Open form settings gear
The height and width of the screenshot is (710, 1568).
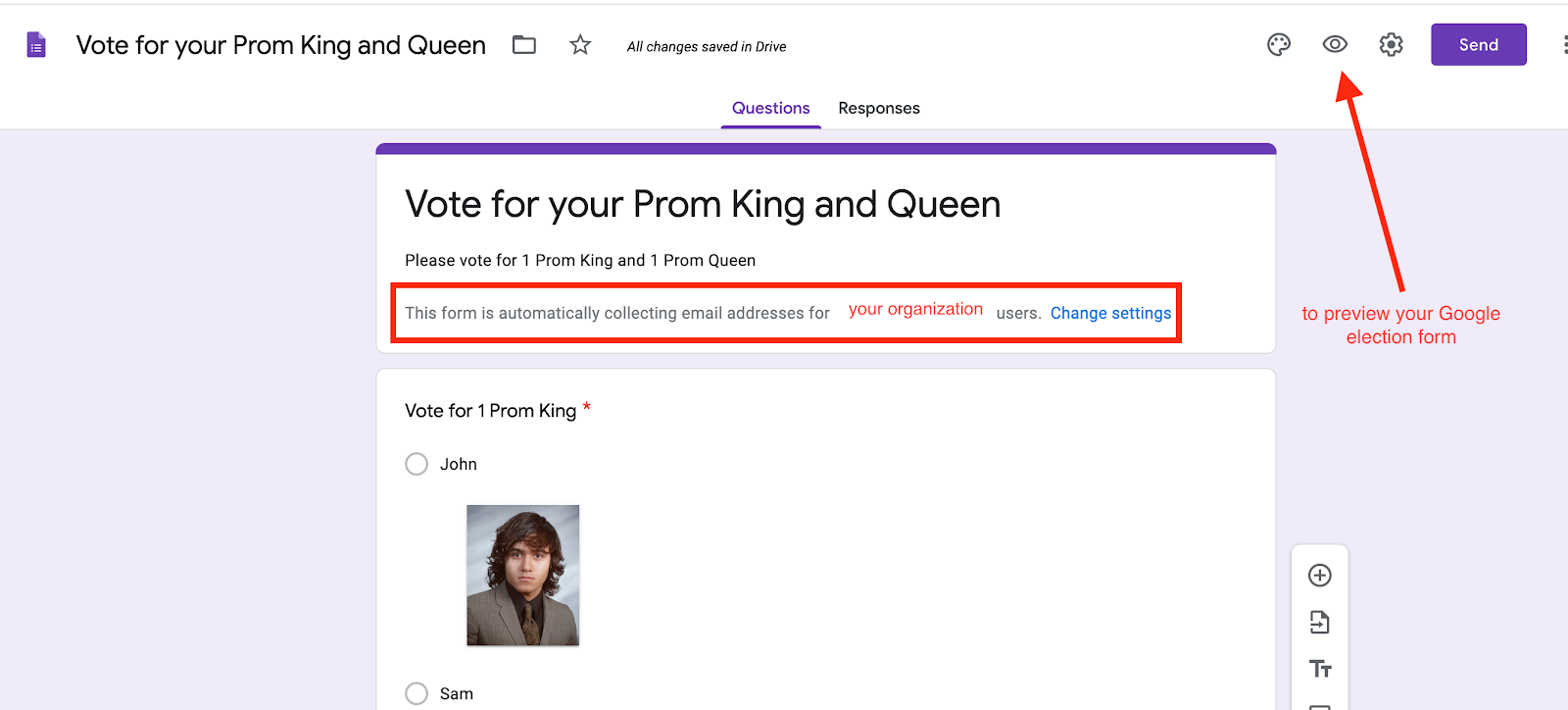click(x=1391, y=45)
